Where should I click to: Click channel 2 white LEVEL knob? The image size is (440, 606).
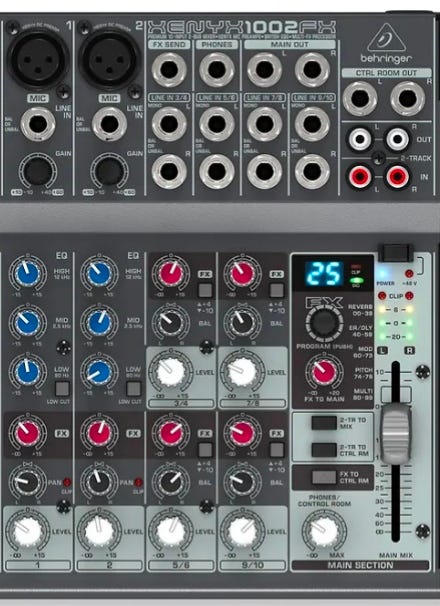pyautogui.click(x=99, y=532)
